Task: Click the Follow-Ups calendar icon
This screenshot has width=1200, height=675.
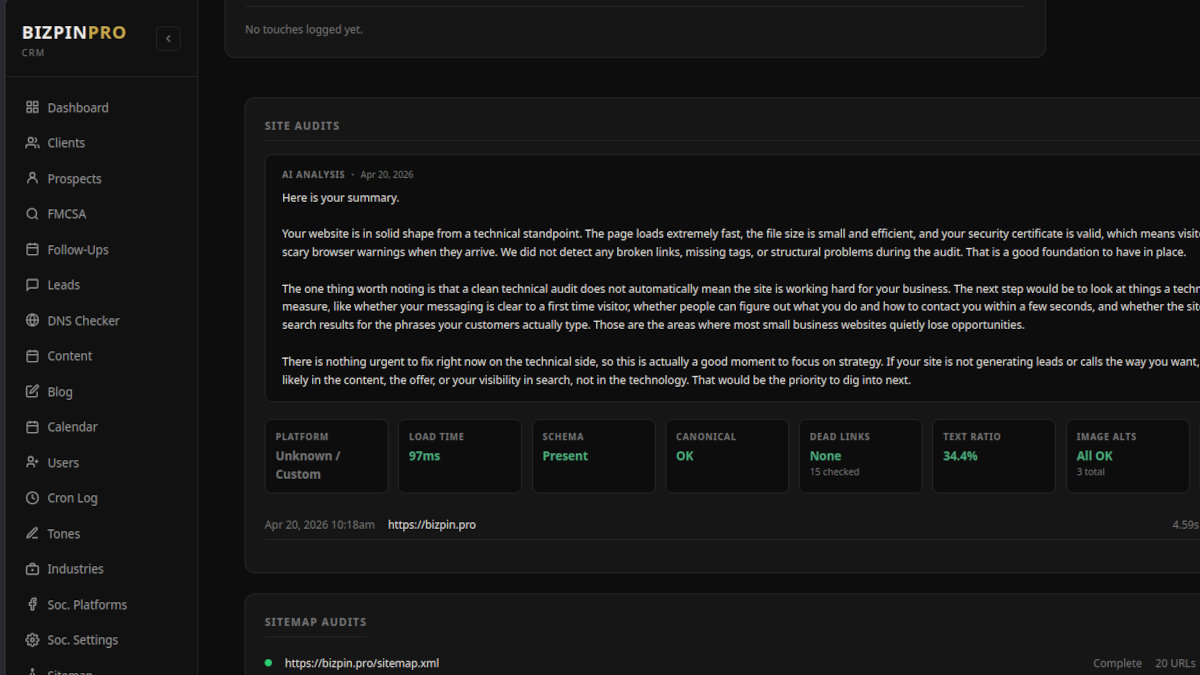Action: [32, 250]
